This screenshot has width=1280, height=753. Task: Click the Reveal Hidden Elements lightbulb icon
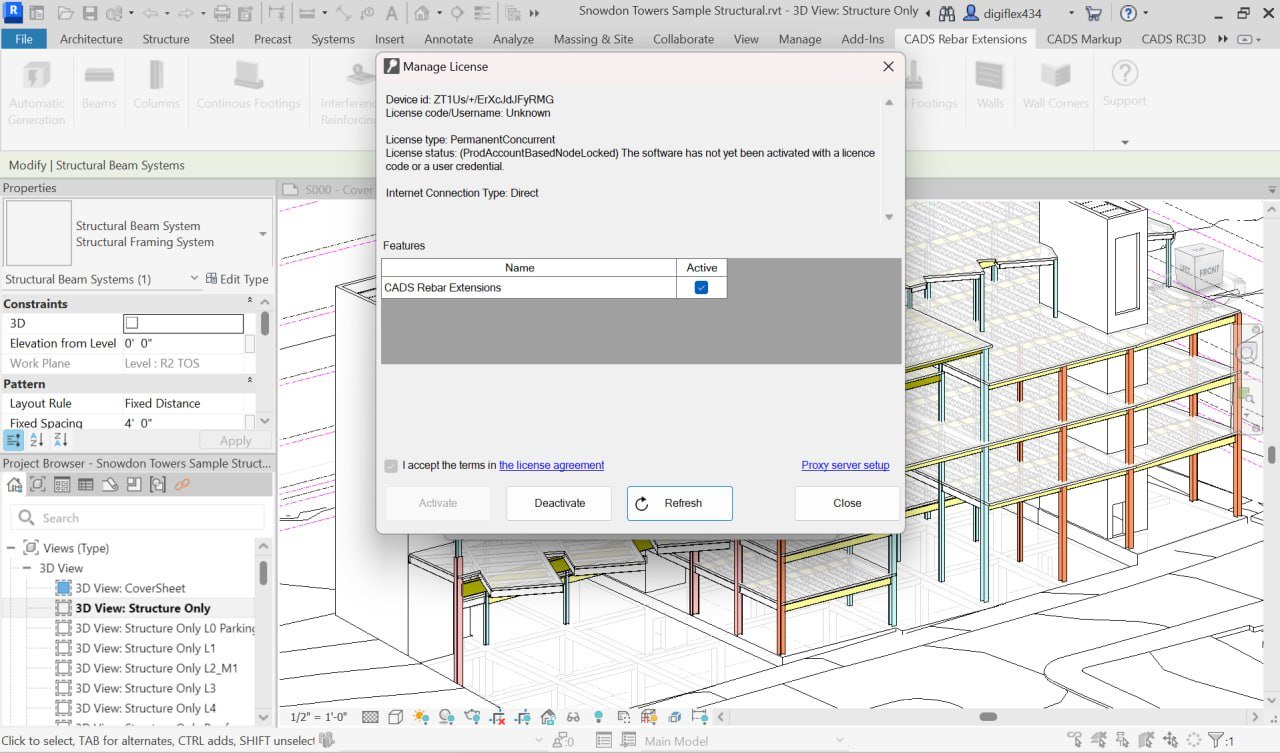point(598,717)
